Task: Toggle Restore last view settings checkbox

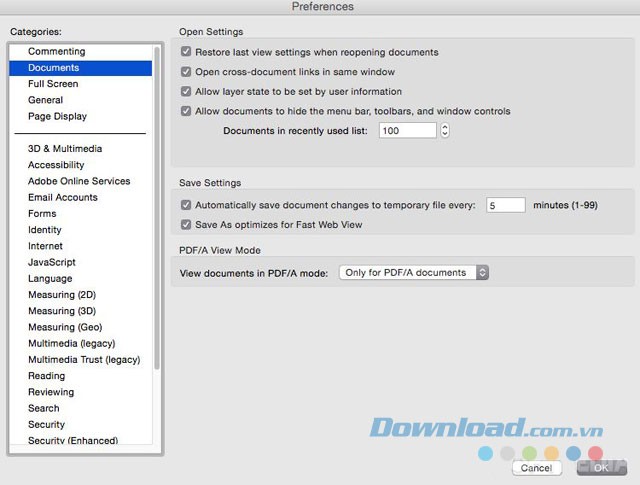Action: [x=186, y=52]
